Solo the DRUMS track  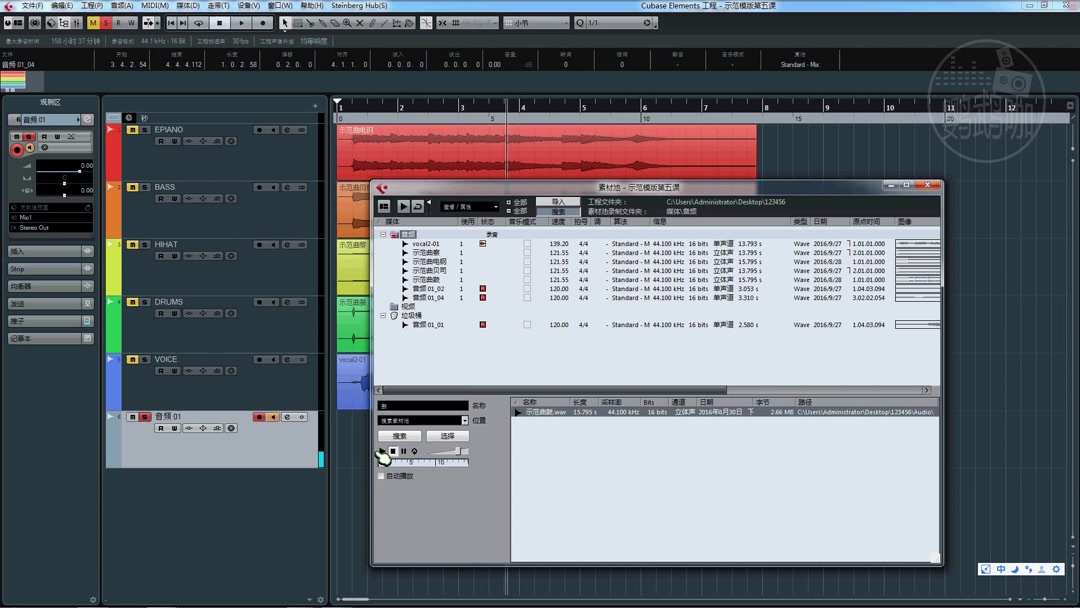tap(144, 302)
